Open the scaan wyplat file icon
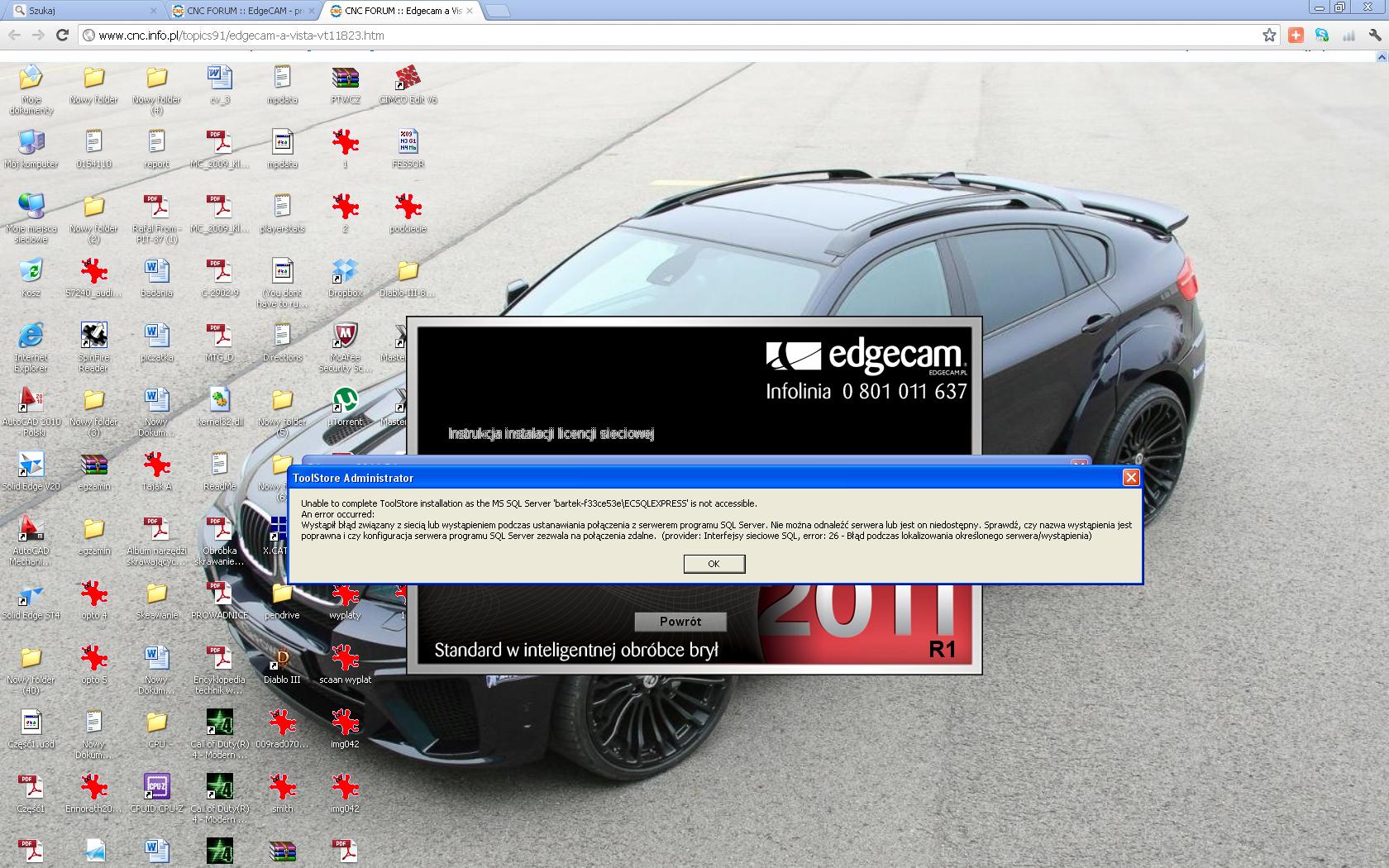 click(x=345, y=665)
